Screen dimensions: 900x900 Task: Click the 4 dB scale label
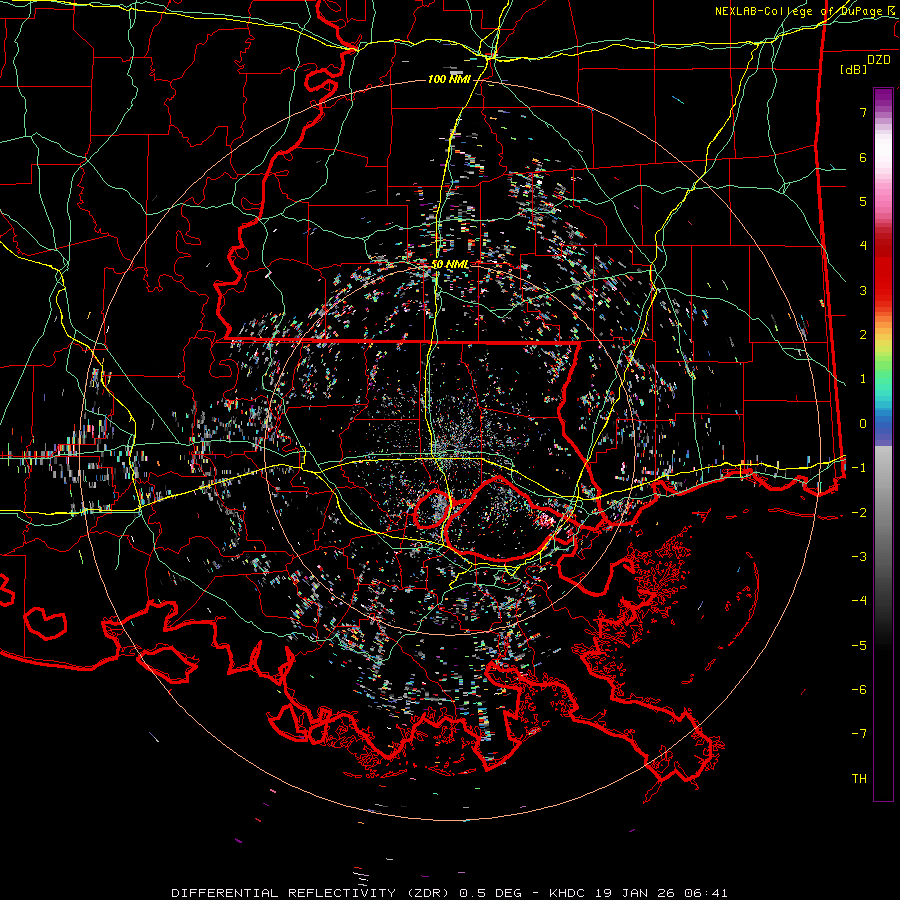(x=863, y=246)
